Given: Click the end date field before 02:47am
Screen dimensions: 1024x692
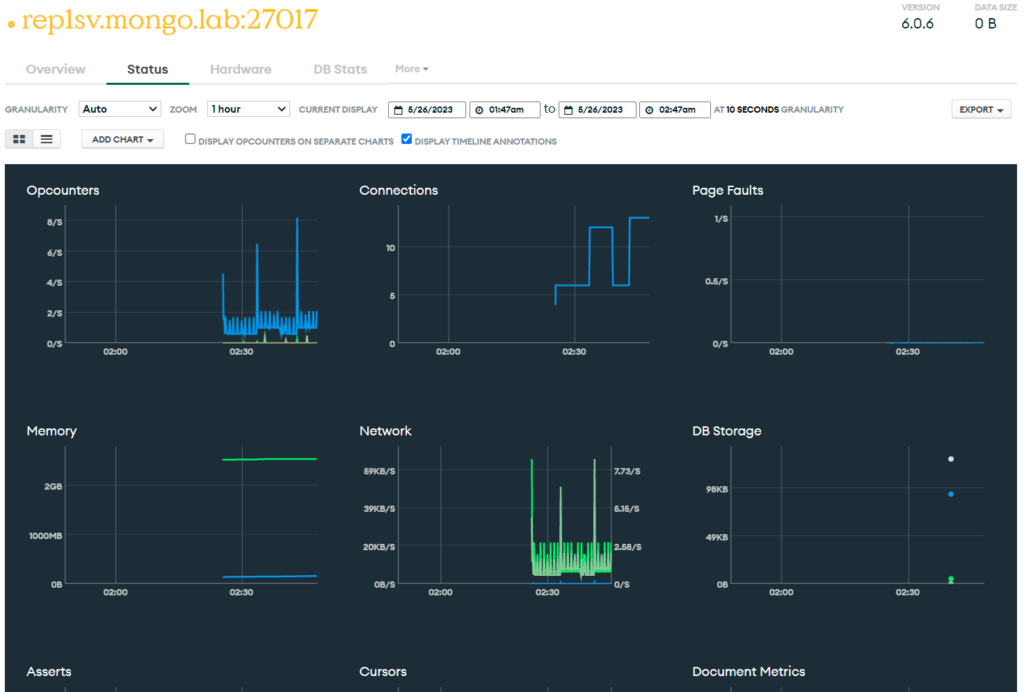Looking at the screenshot, I should click(597, 110).
